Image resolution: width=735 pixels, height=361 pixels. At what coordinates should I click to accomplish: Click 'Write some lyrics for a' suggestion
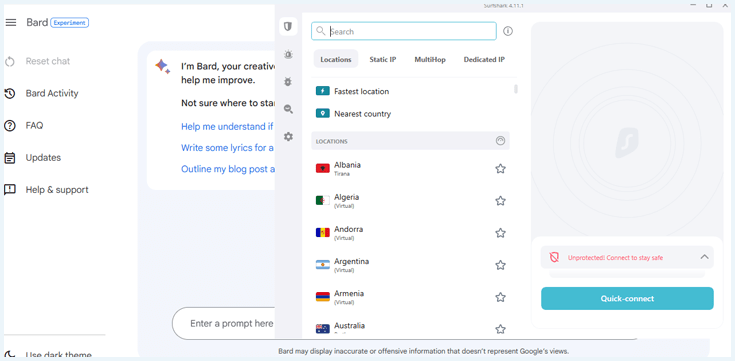click(x=227, y=148)
